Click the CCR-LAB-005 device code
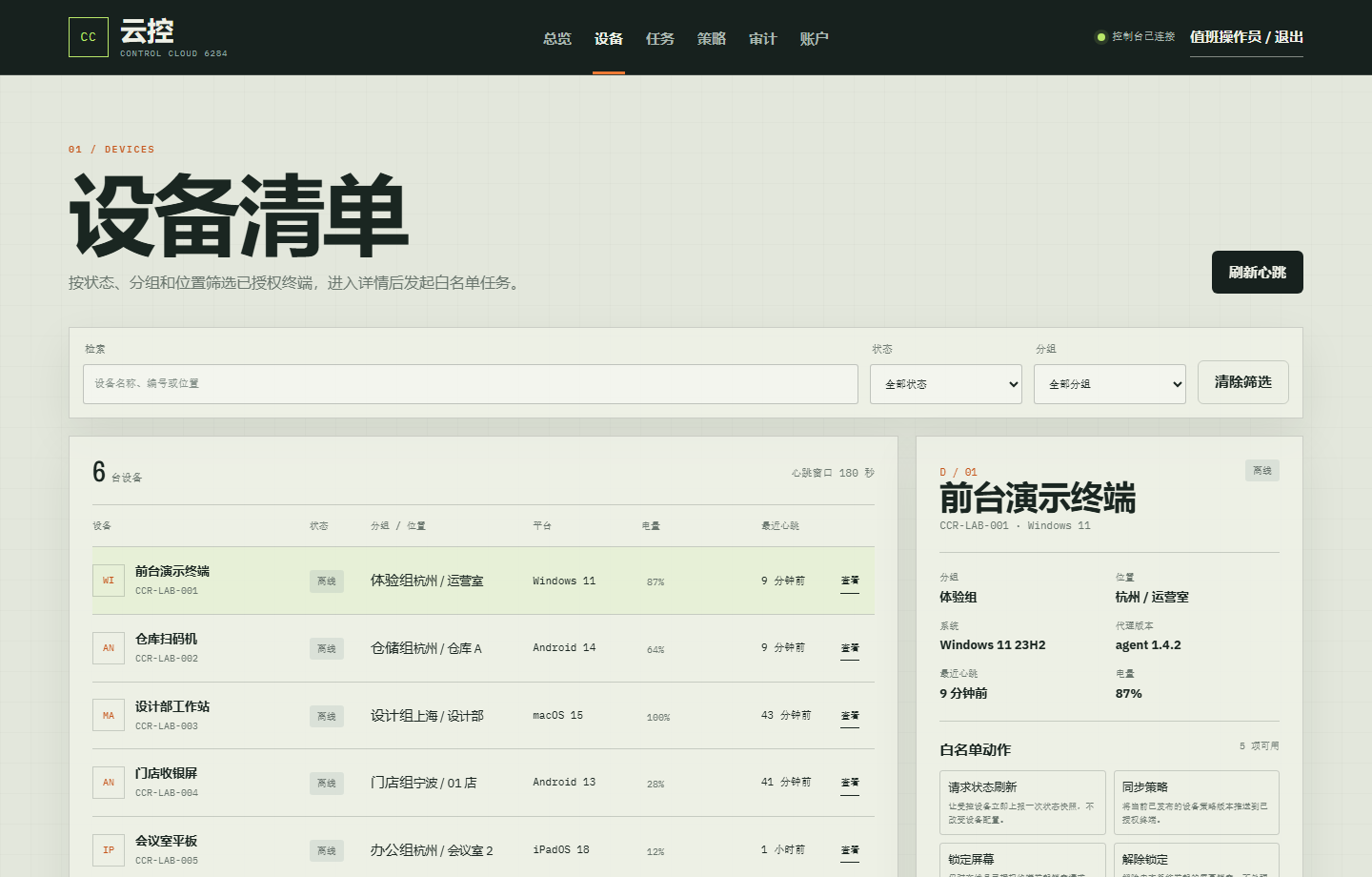 tap(167, 861)
